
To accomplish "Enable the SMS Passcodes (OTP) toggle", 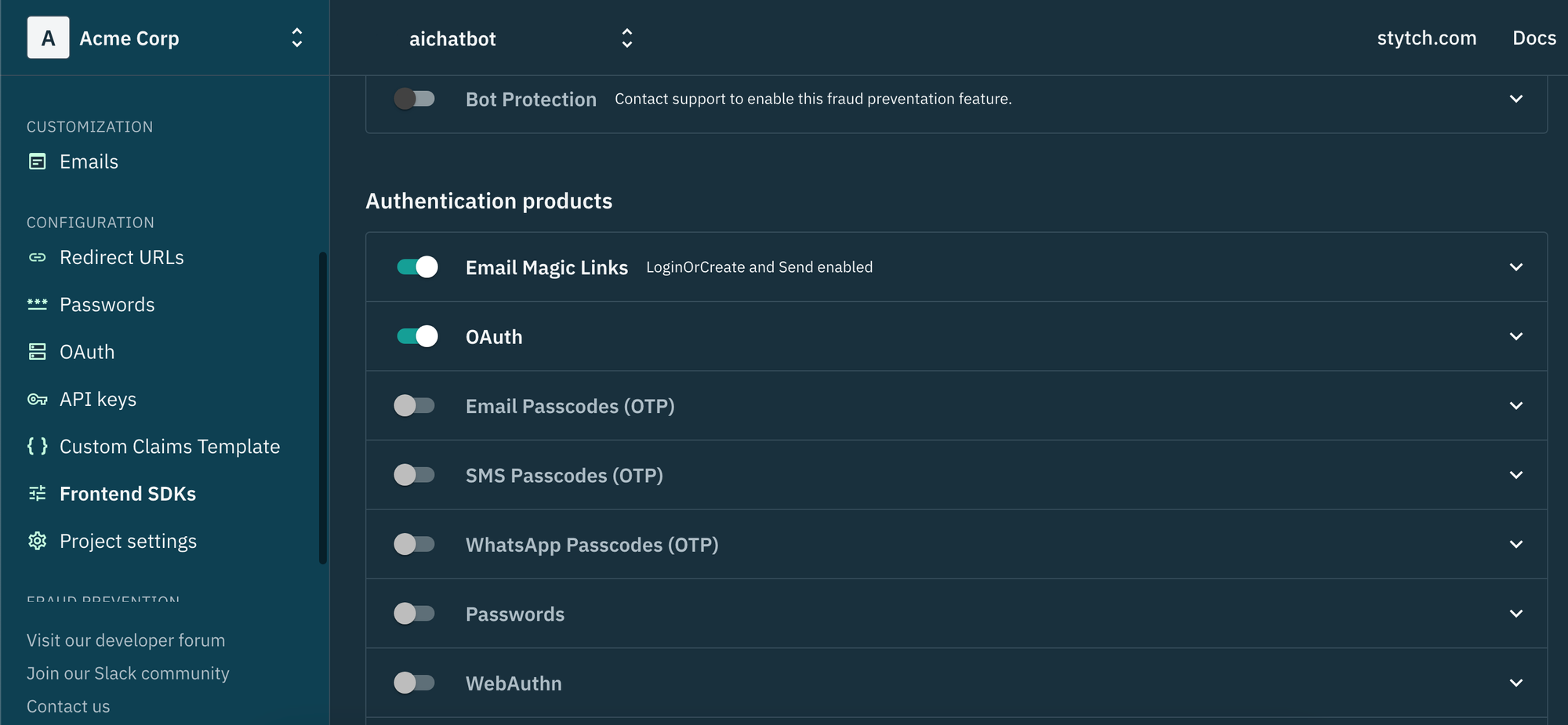I will click(414, 475).
